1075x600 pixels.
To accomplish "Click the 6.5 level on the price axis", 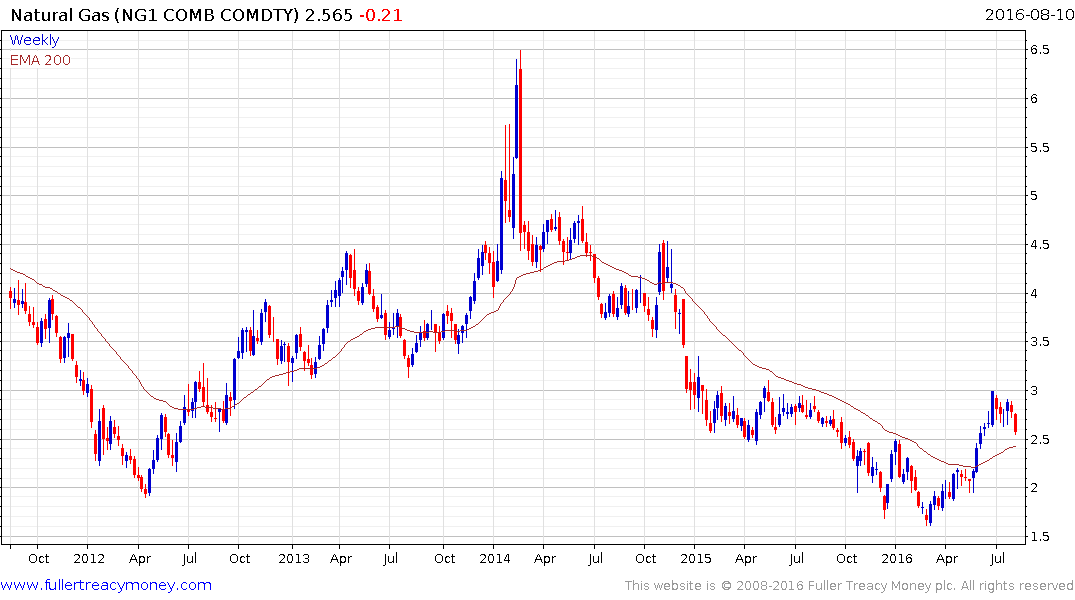I will coord(1038,50).
